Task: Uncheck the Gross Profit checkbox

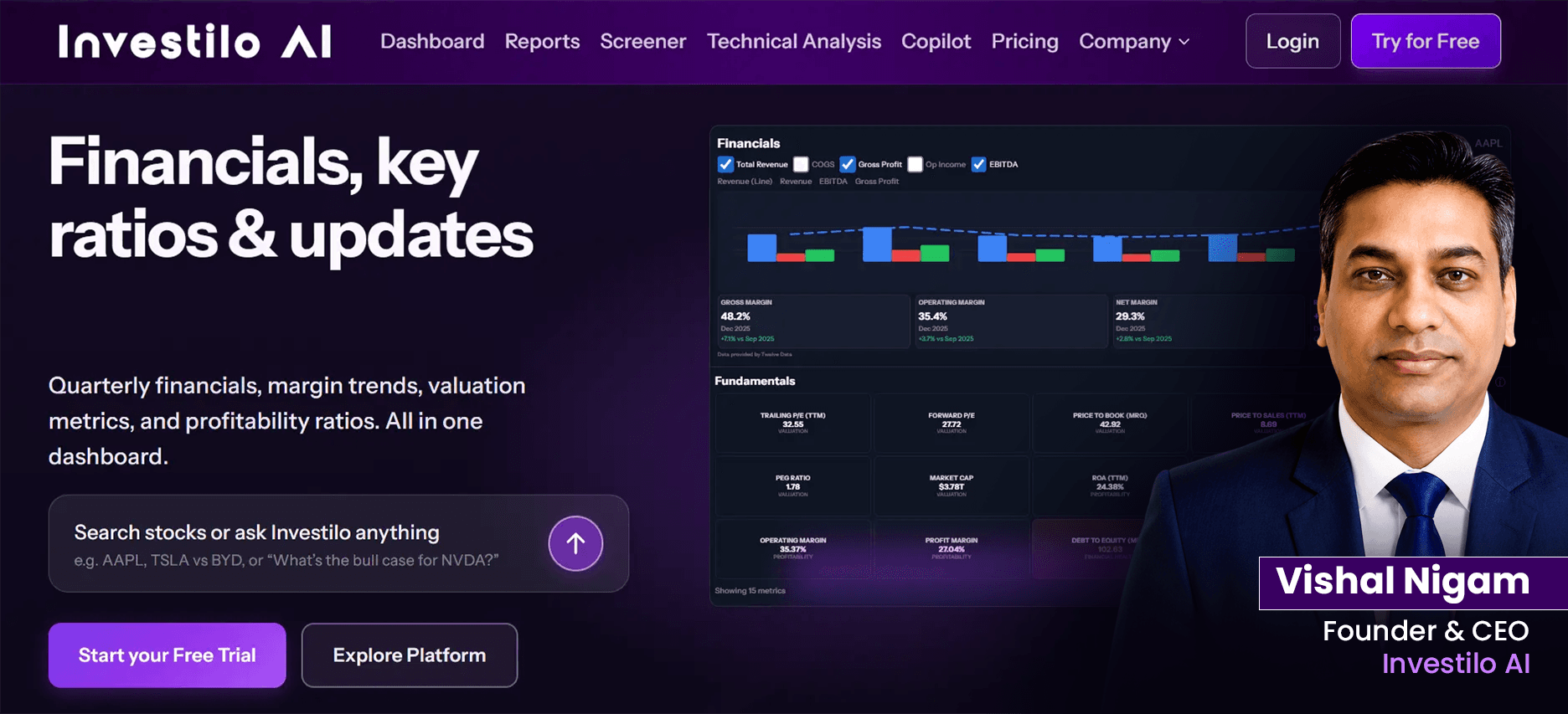Action: pyautogui.click(x=848, y=164)
